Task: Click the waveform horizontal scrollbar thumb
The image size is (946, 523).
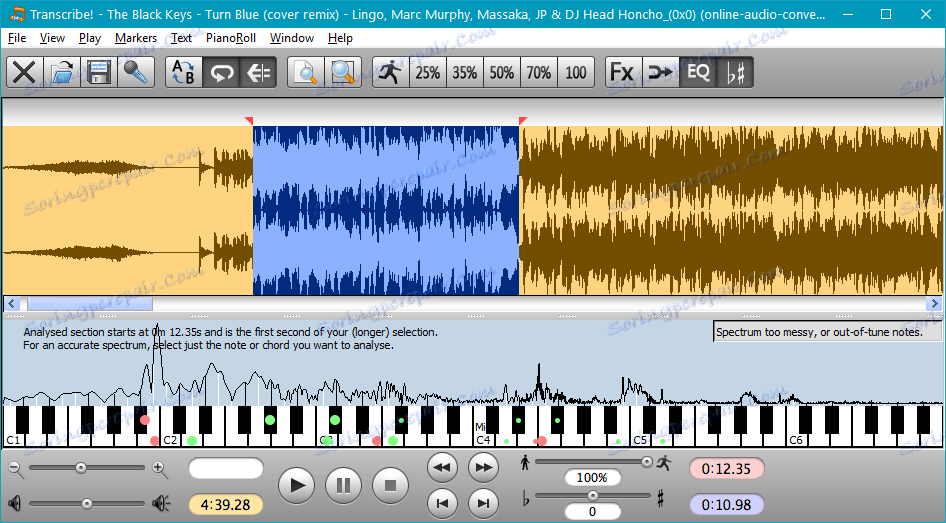Action: tap(89, 303)
